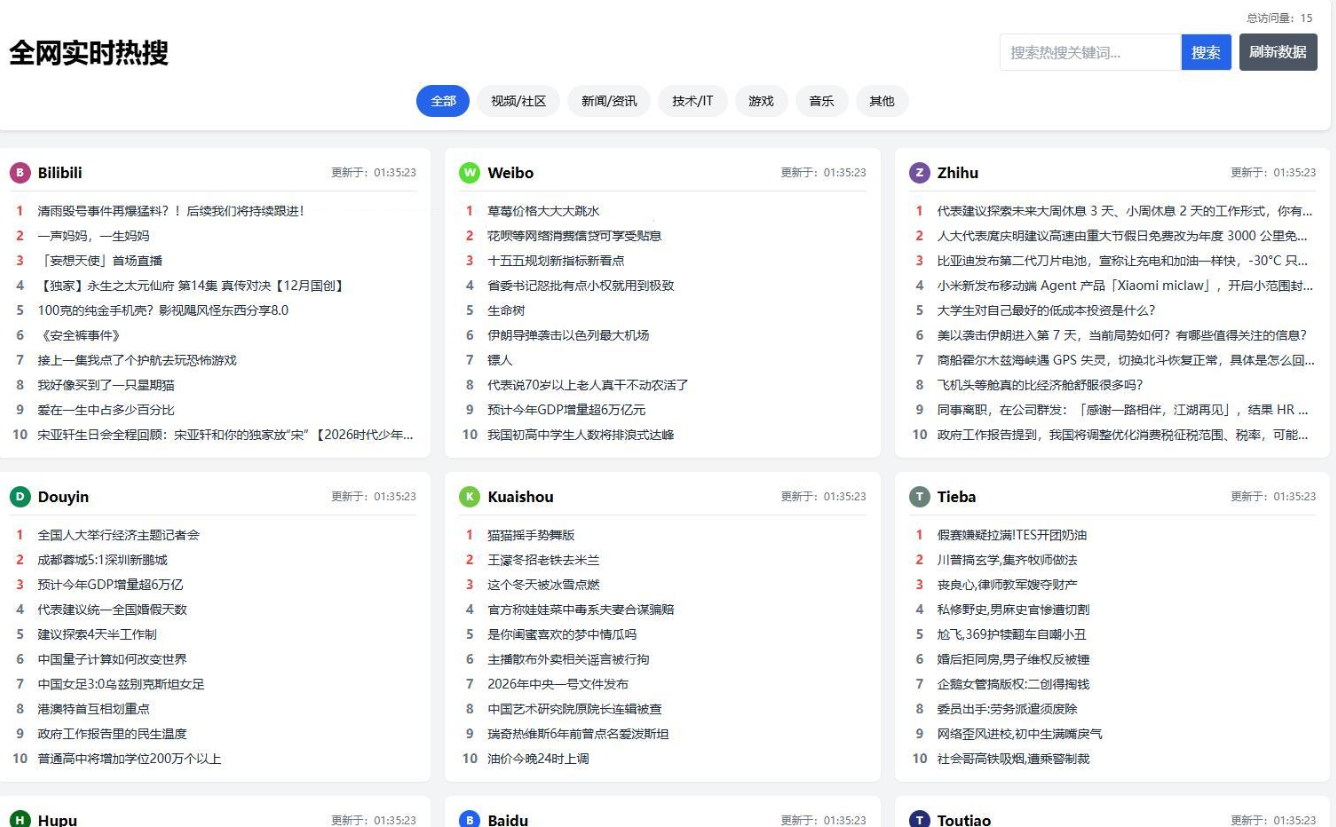The width and height of the screenshot is (1336, 827).
Task: Open Douyin item 全国人大举行经济主题记者会
Action: pyautogui.click(x=118, y=535)
